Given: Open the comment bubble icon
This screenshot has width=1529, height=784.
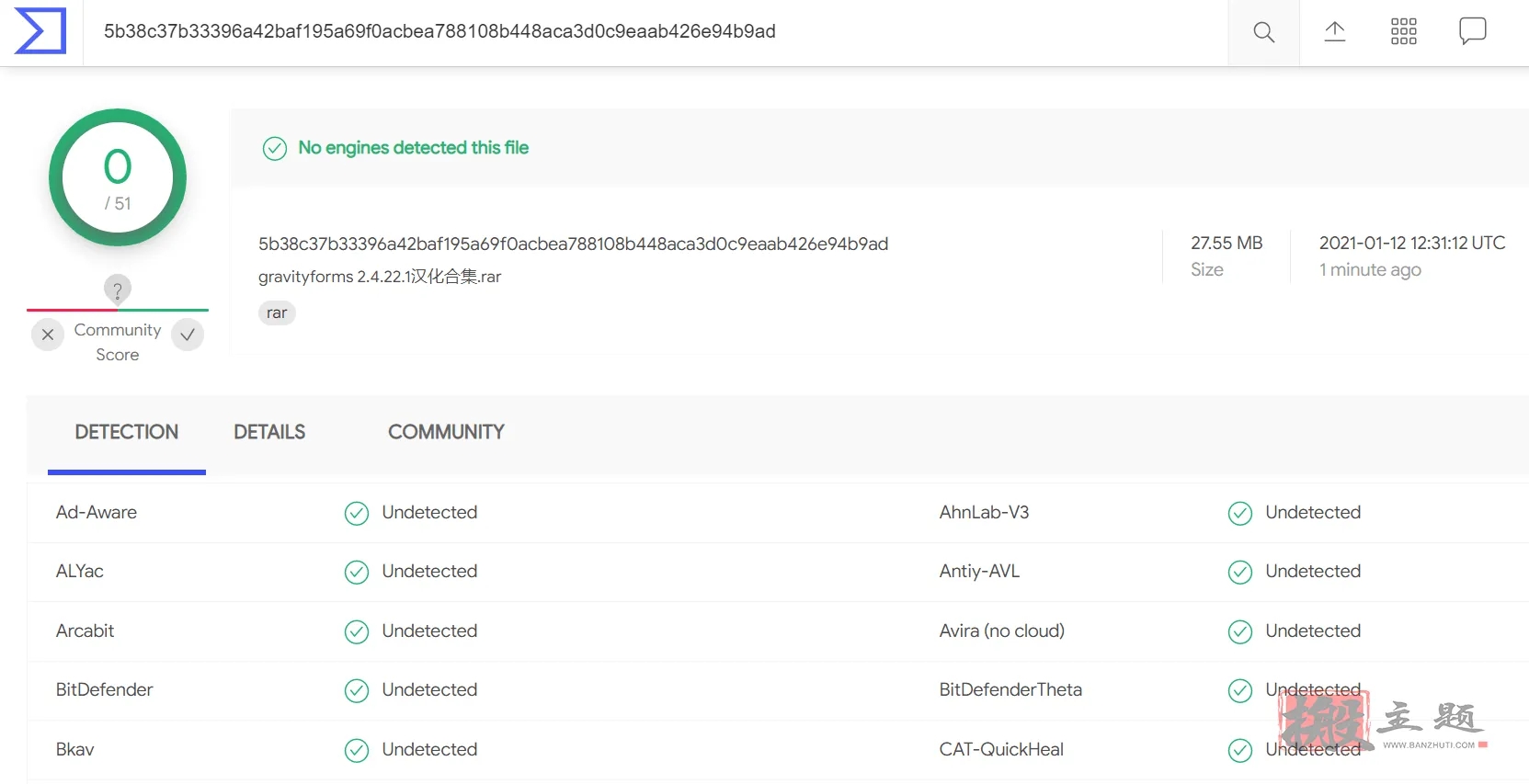Looking at the screenshot, I should point(1473,31).
